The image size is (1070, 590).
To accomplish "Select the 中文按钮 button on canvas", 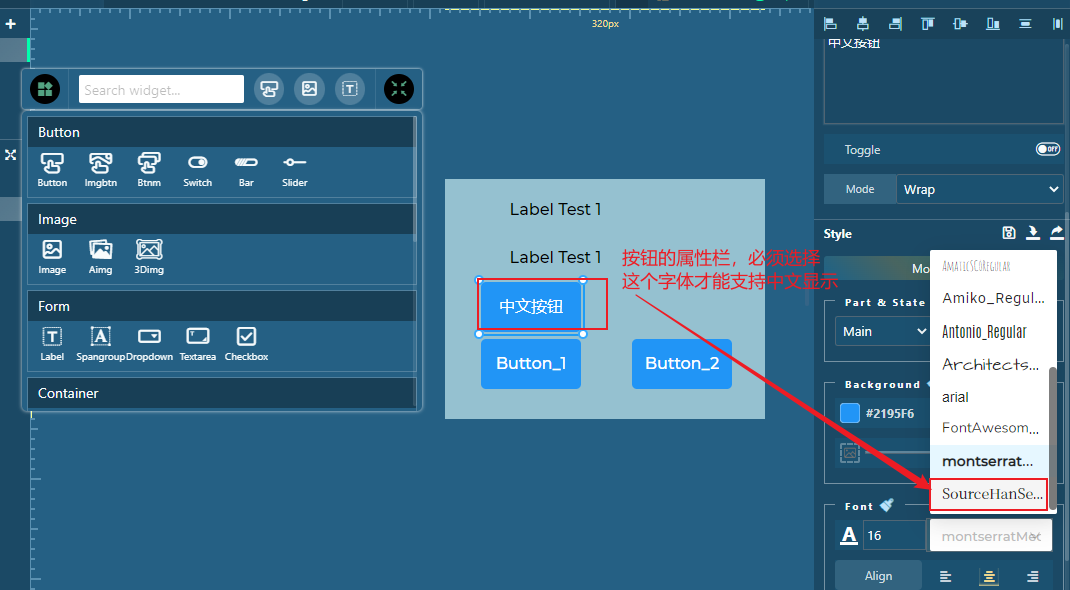I will pos(531,306).
